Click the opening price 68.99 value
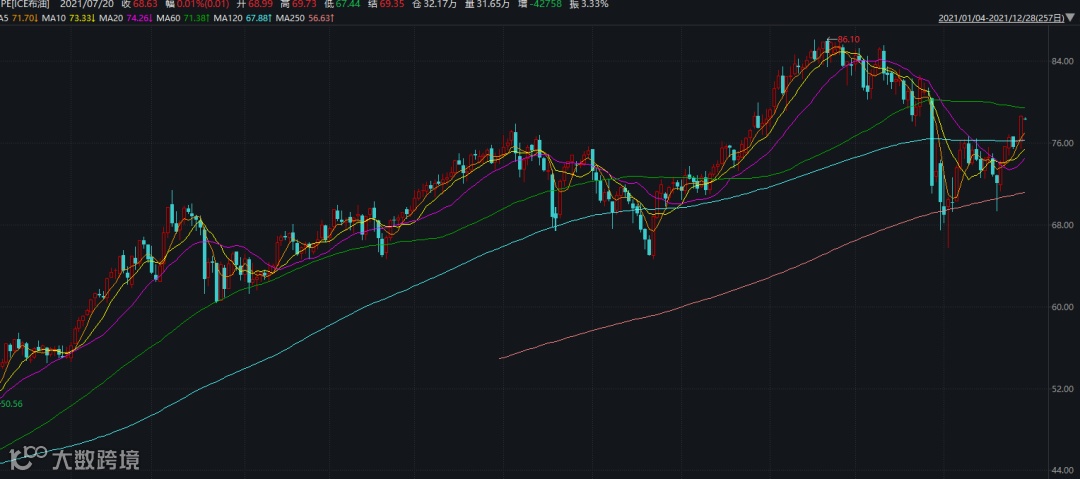This screenshot has height=479, width=1080. tap(260, 4)
